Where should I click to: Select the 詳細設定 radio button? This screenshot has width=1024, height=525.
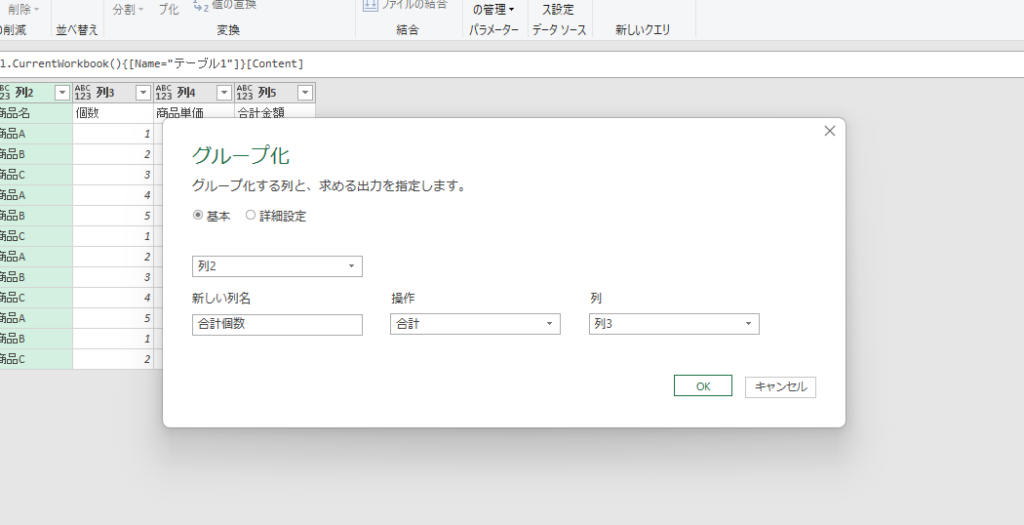(251, 215)
